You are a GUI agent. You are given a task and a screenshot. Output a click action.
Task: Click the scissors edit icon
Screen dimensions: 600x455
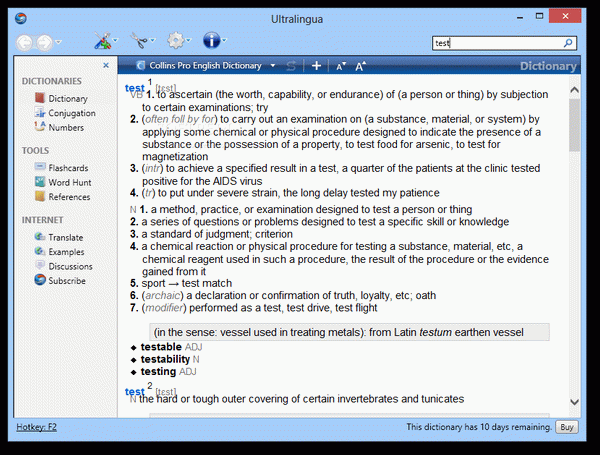[x=139, y=41]
